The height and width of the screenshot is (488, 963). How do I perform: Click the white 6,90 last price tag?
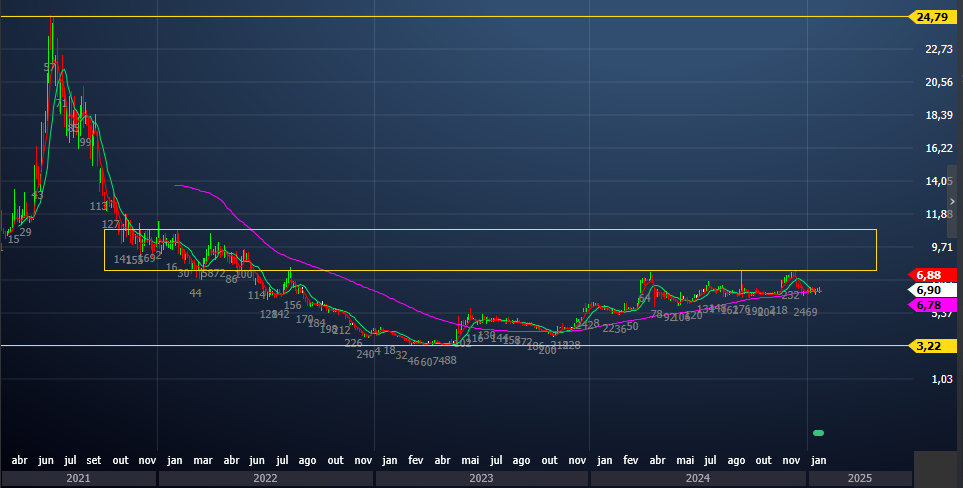931,290
